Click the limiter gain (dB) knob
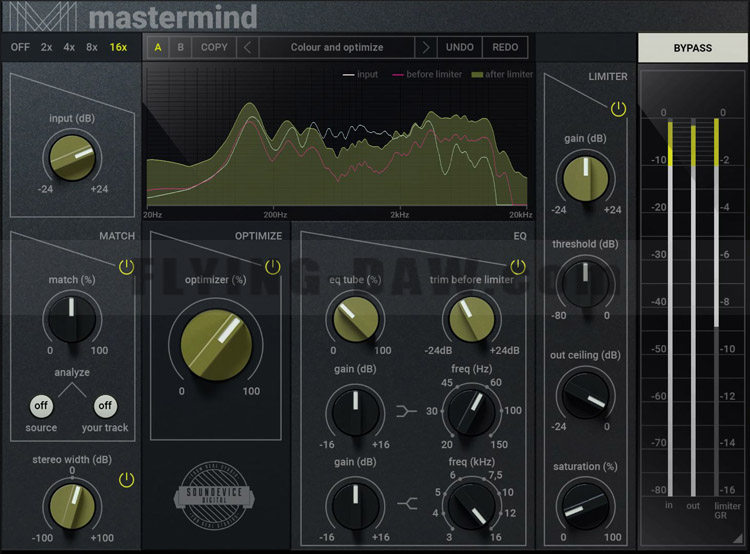This screenshot has height=554, width=750. (x=585, y=179)
